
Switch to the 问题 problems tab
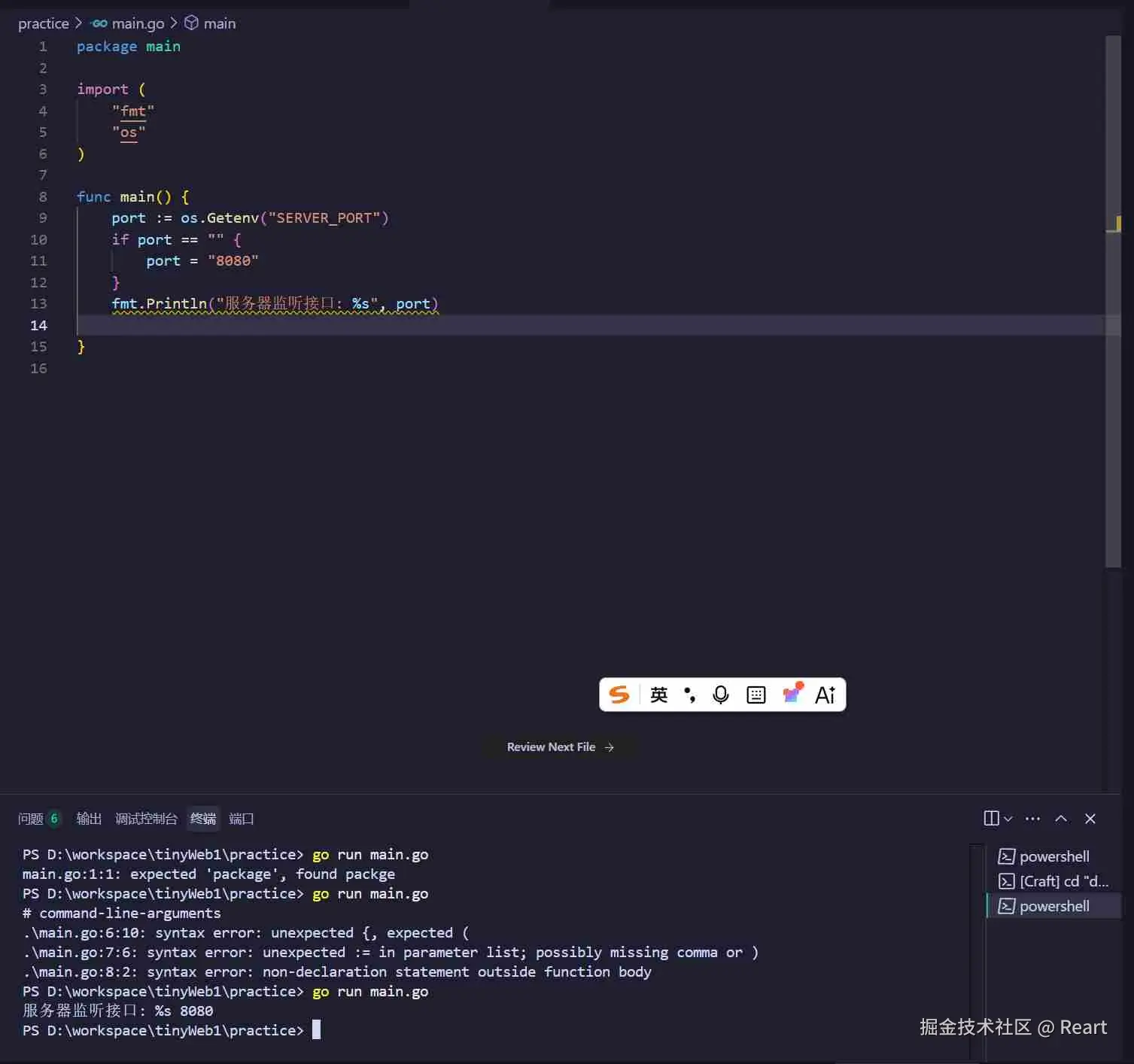(32, 819)
